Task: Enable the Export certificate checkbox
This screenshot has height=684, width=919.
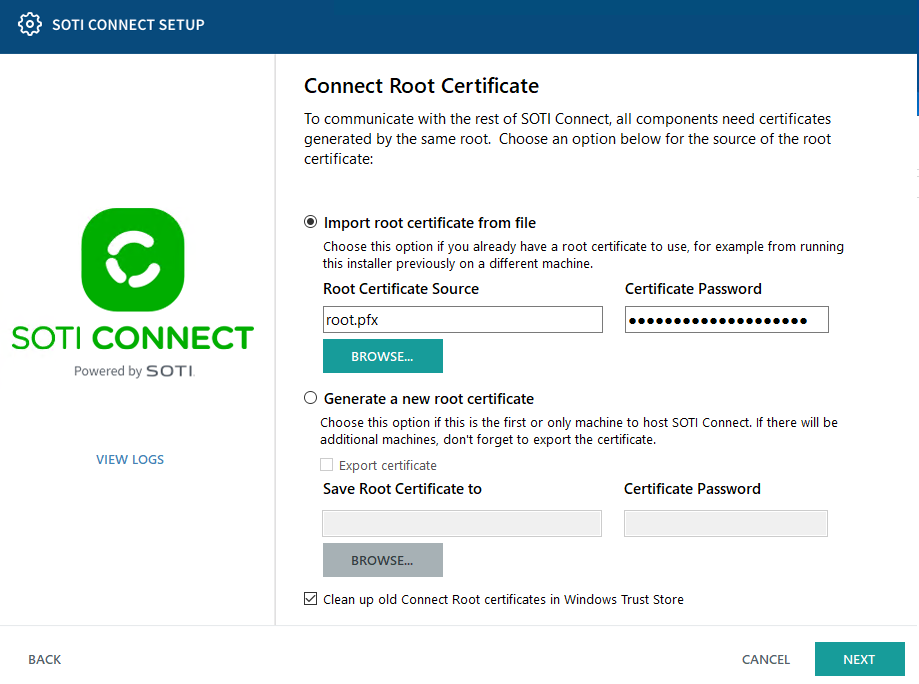Action: [326, 465]
